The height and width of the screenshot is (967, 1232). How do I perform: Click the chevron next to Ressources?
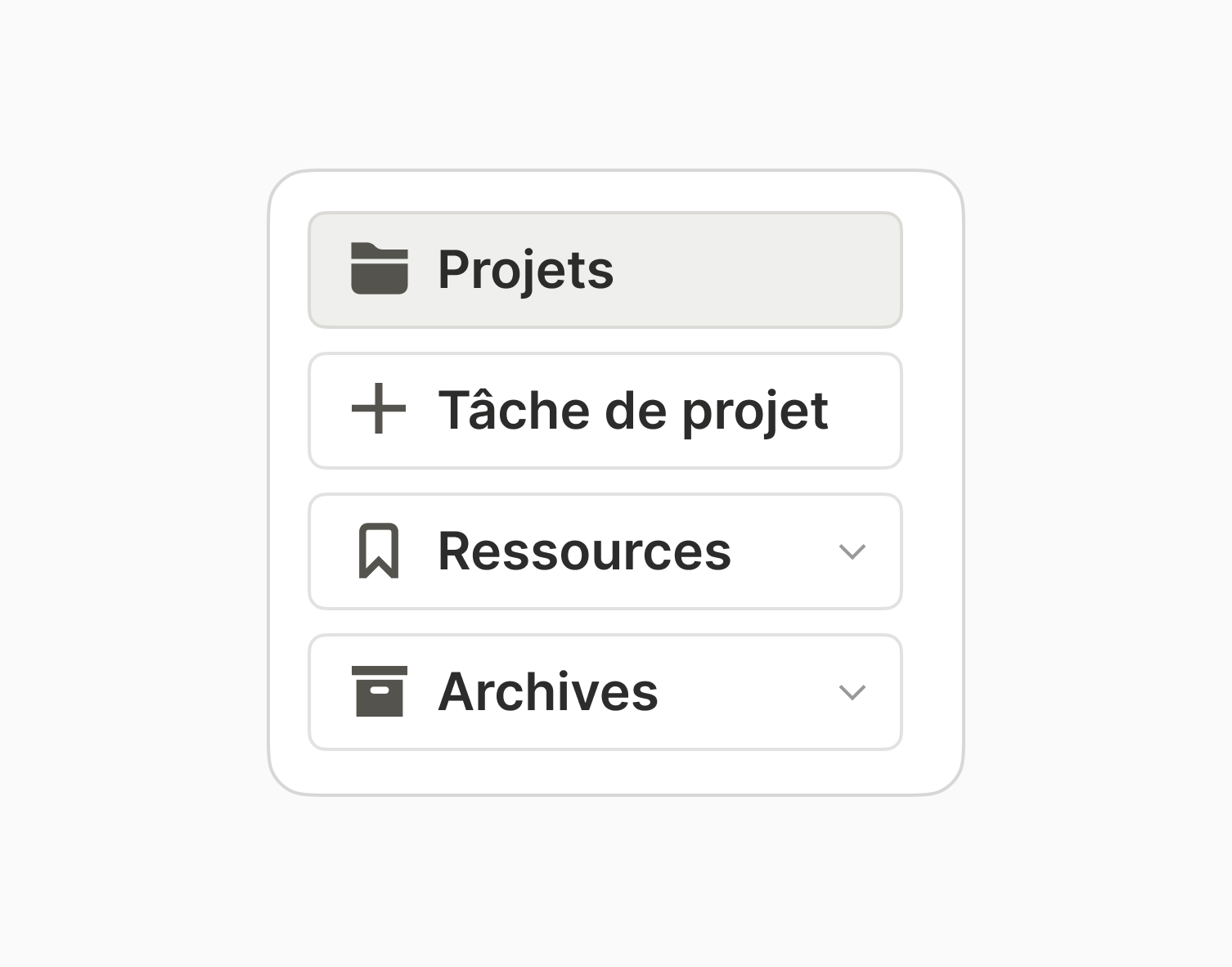click(852, 552)
